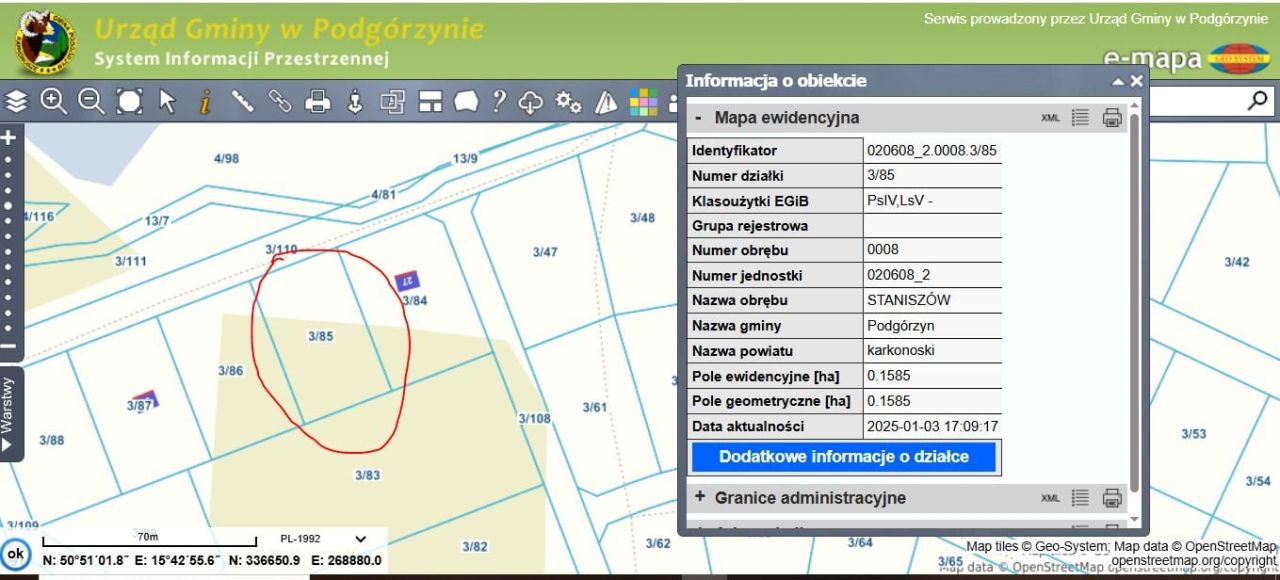Viewport: 1280px width, 580px height.
Task: Open the map Print tool
Action: pyautogui.click(x=317, y=101)
